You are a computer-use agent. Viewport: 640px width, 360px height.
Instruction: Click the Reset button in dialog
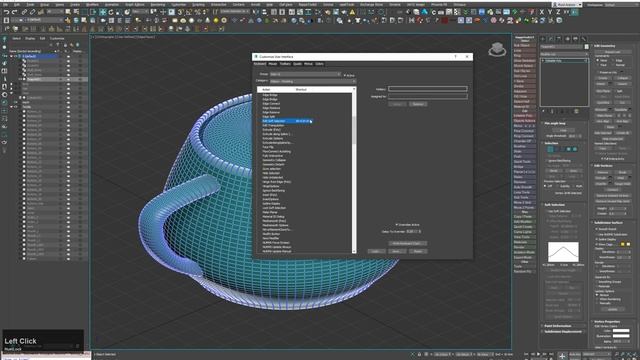pyautogui.click(x=418, y=251)
